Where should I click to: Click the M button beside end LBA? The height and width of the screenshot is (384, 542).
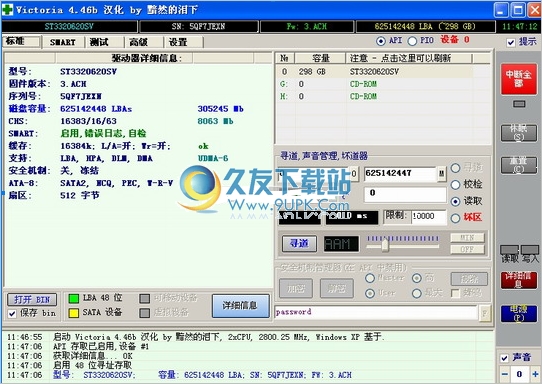pyautogui.click(x=441, y=173)
